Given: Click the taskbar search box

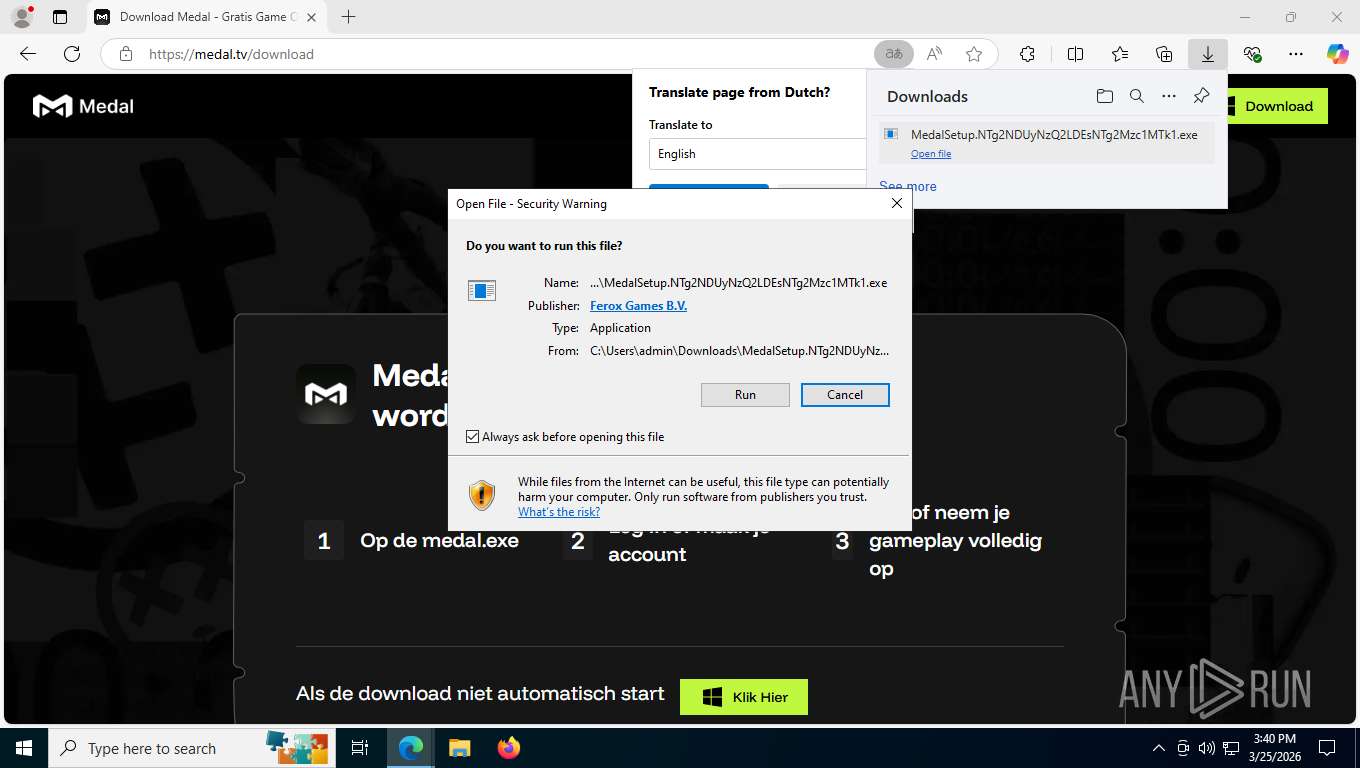Looking at the screenshot, I should coord(192,748).
